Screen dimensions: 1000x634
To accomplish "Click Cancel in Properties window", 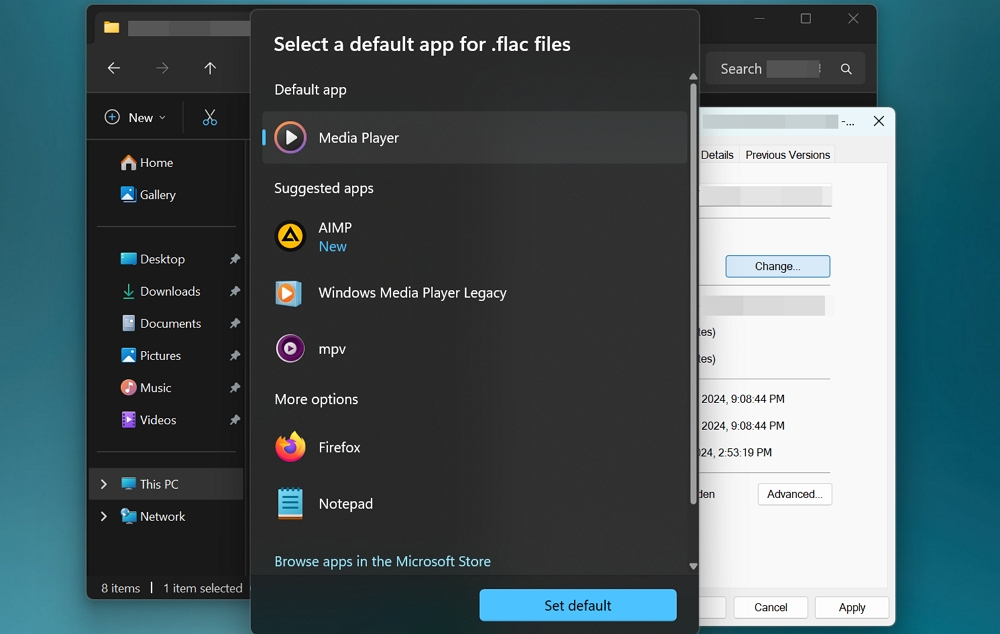I will 770,607.
